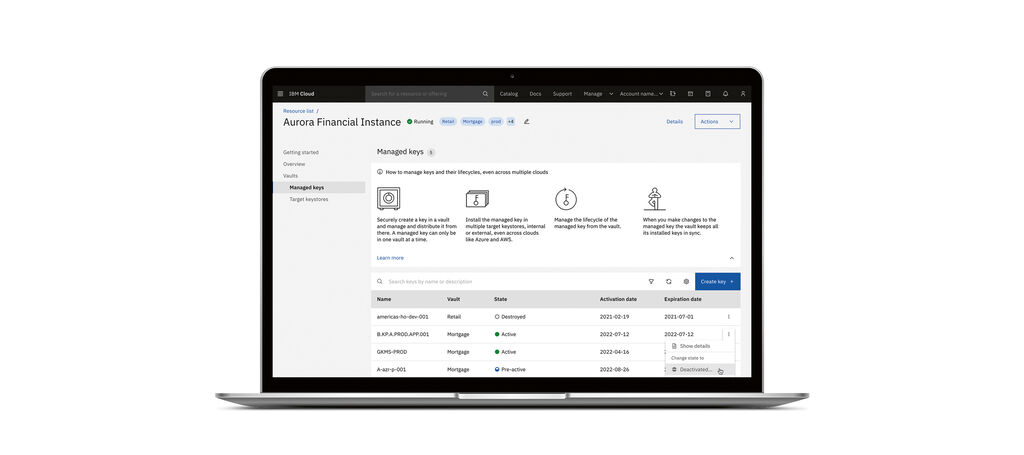Click the notifications bell icon
Viewport: 1024px width, 455px height.
point(725,94)
